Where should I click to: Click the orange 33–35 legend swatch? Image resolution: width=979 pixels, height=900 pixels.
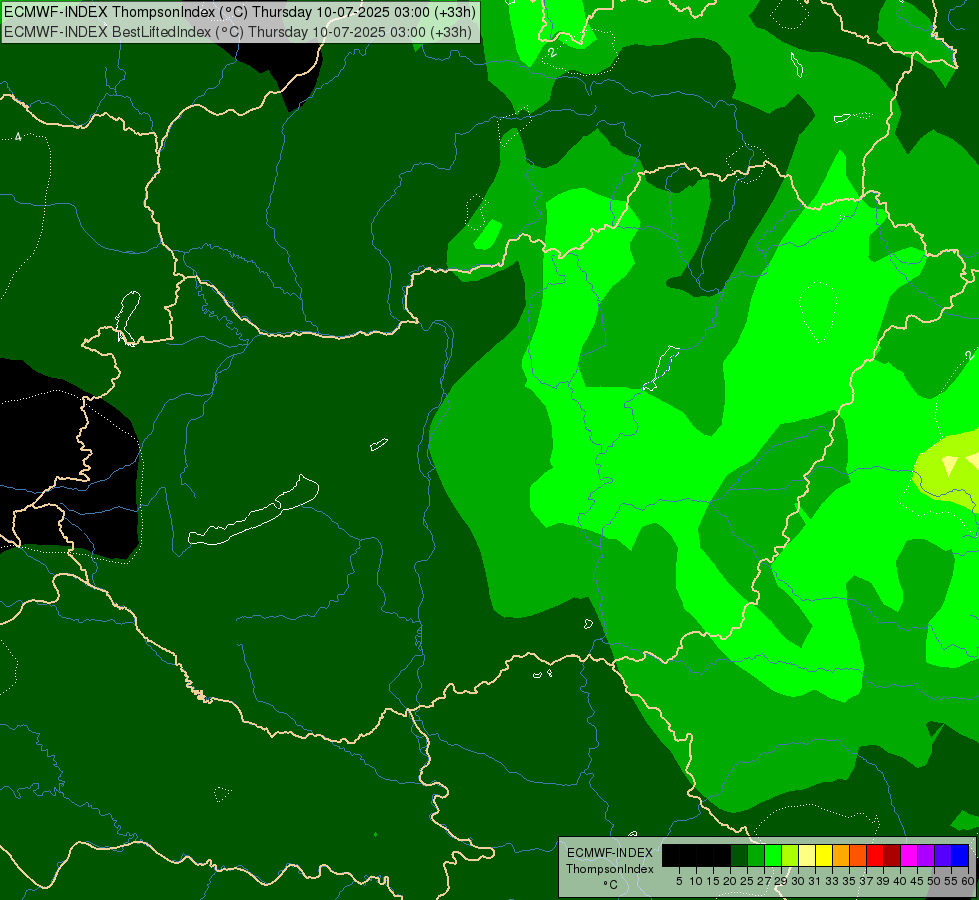click(841, 855)
